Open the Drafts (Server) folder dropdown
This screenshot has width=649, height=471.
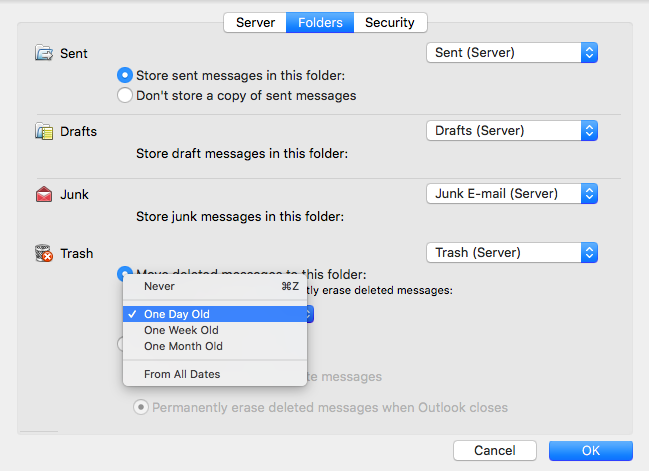511,131
